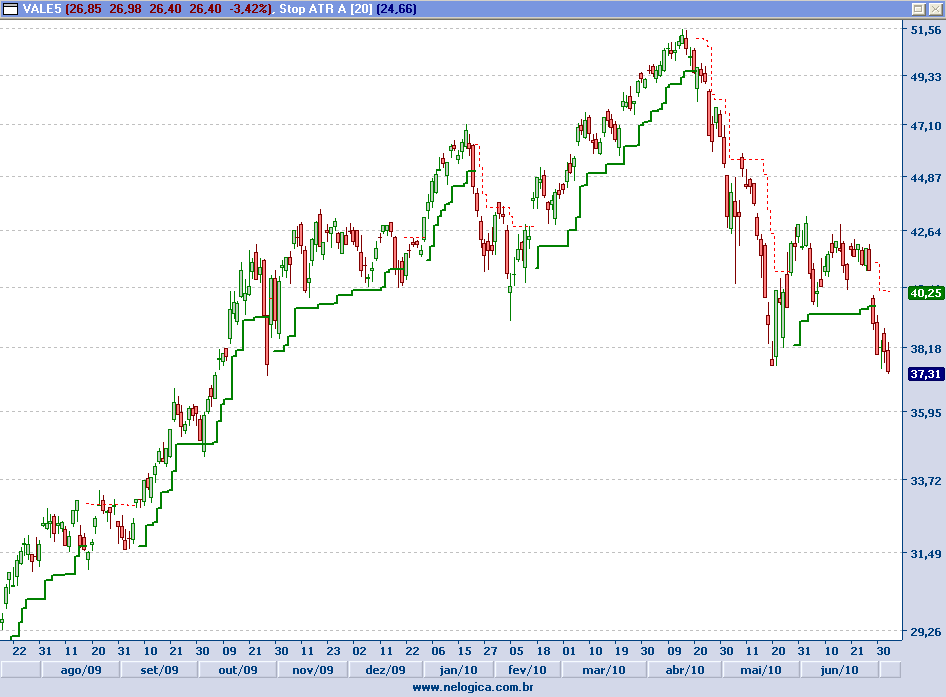Select the abr/10 month button

coord(685,670)
